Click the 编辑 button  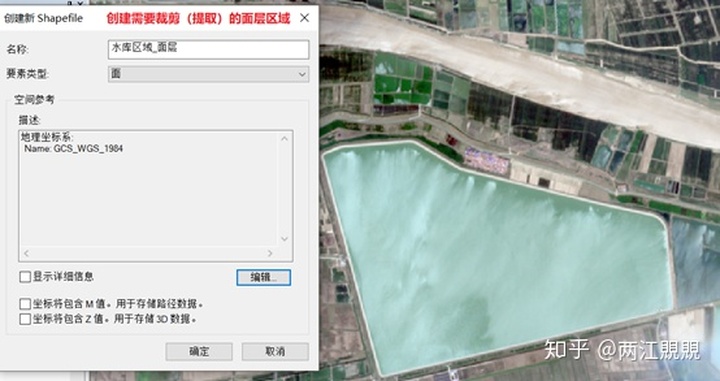coord(264,277)
